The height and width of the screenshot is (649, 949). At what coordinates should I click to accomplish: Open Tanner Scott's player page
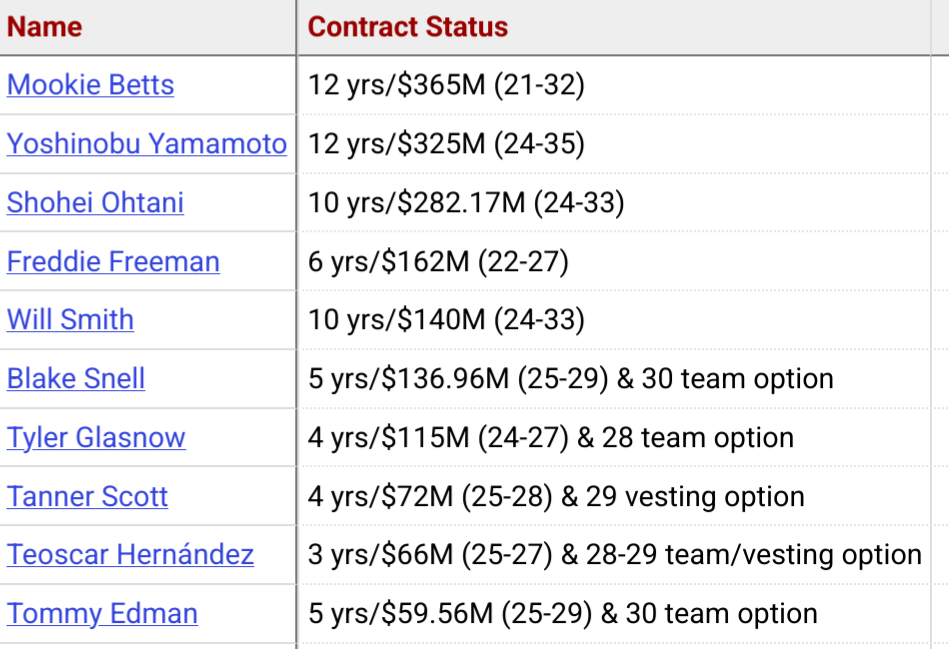coord(87,497)
